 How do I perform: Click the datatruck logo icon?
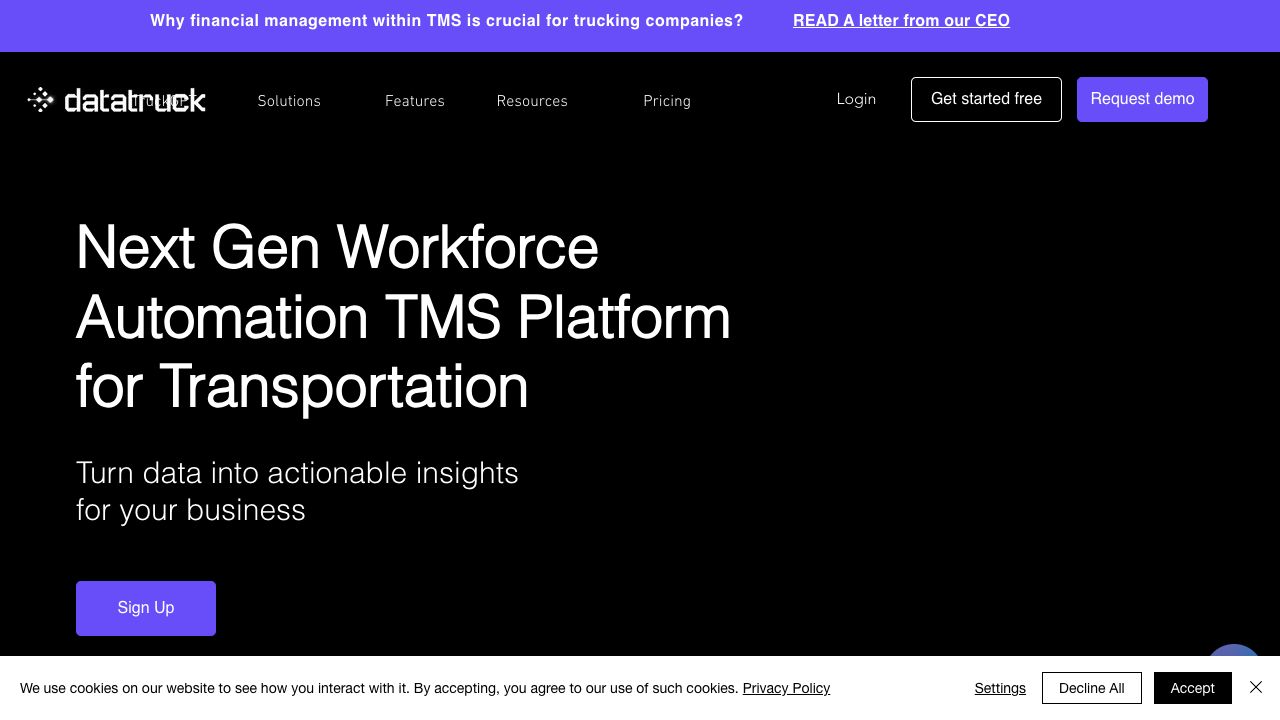pyautogui.click(x=40, y=100)
